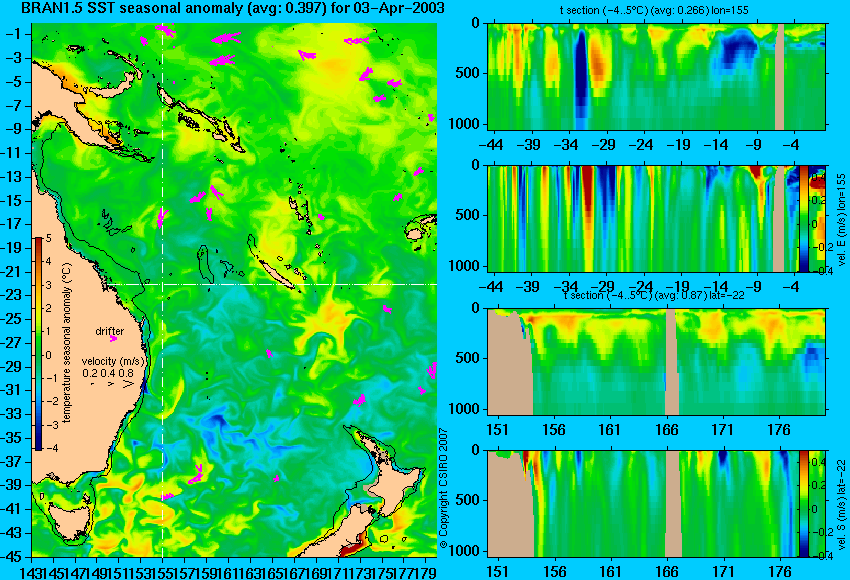
Task: Click the magenta drifter legend marker
Action: [113, 339]
